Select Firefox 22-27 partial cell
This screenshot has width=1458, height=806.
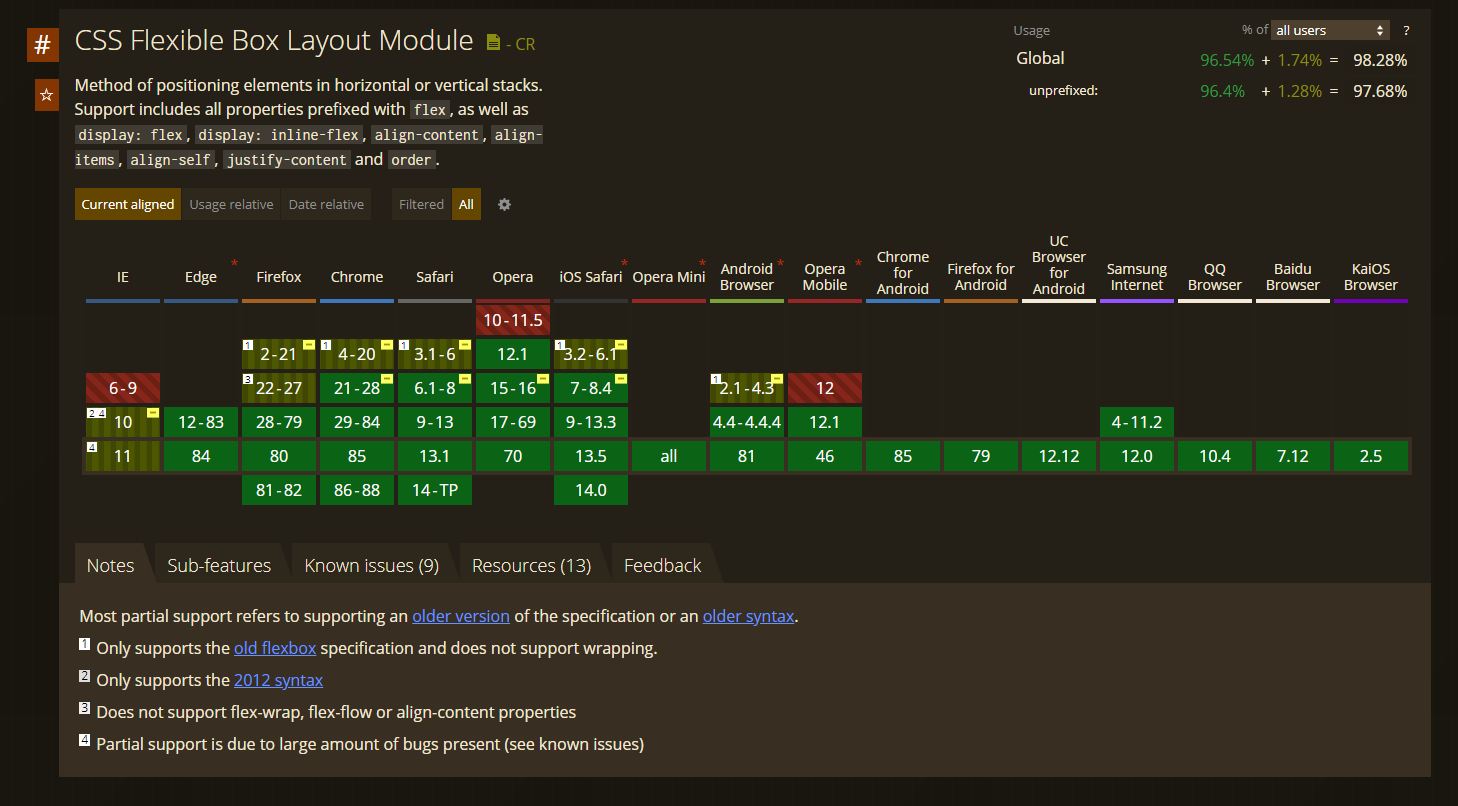279,388
